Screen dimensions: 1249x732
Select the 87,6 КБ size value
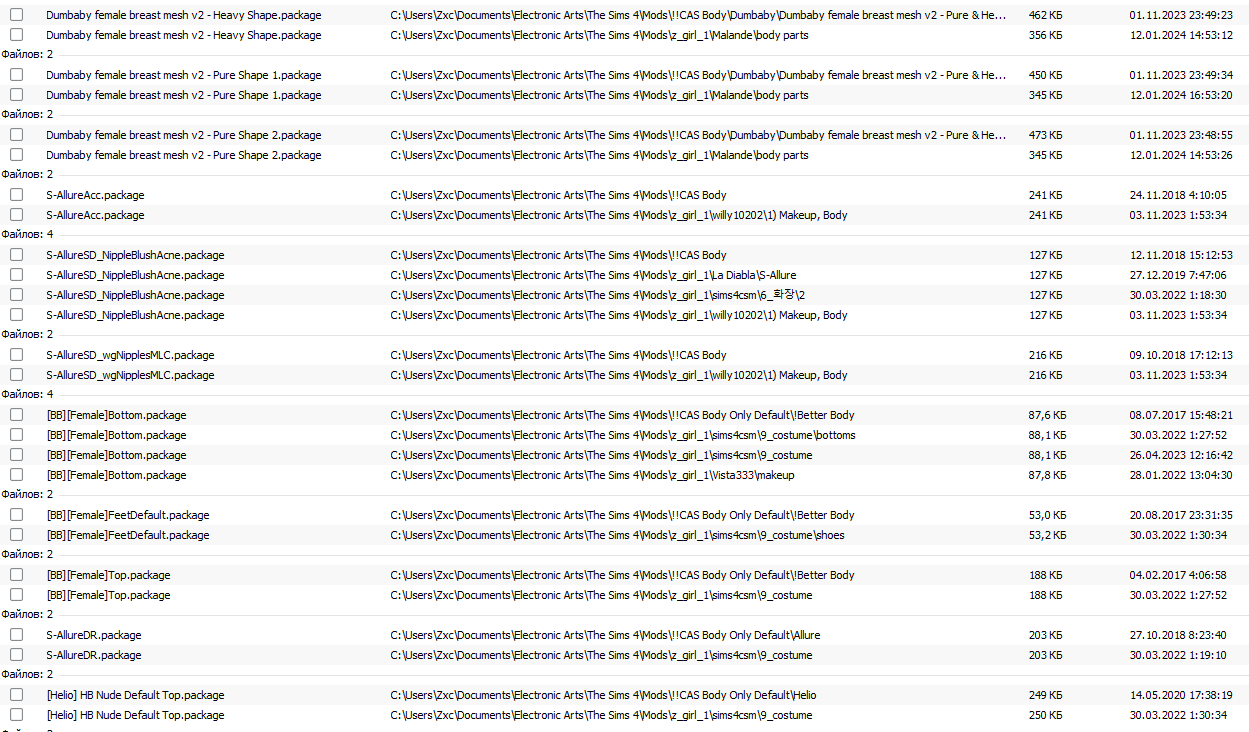tap(1048, 415)
